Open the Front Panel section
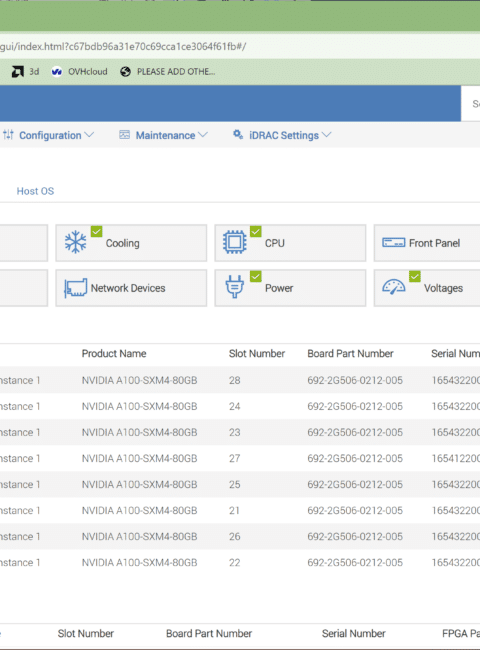This screenshot has height=650, width=480. (x=427, y=243)
